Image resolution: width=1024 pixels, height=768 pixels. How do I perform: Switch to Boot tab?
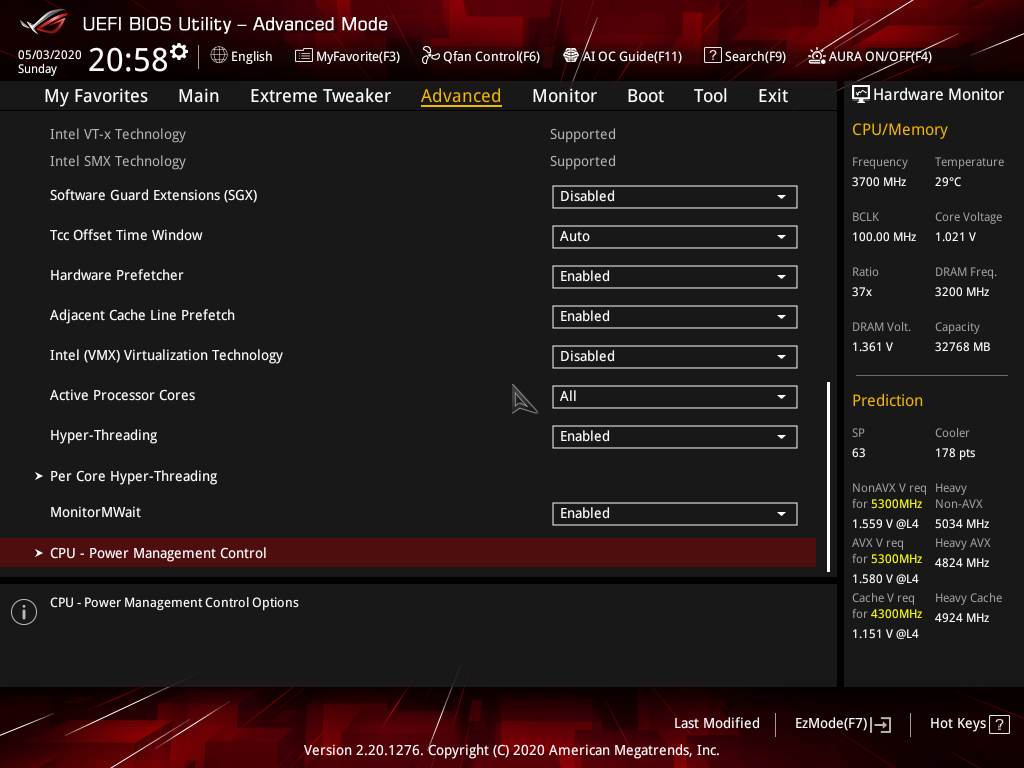coord(645,96)
